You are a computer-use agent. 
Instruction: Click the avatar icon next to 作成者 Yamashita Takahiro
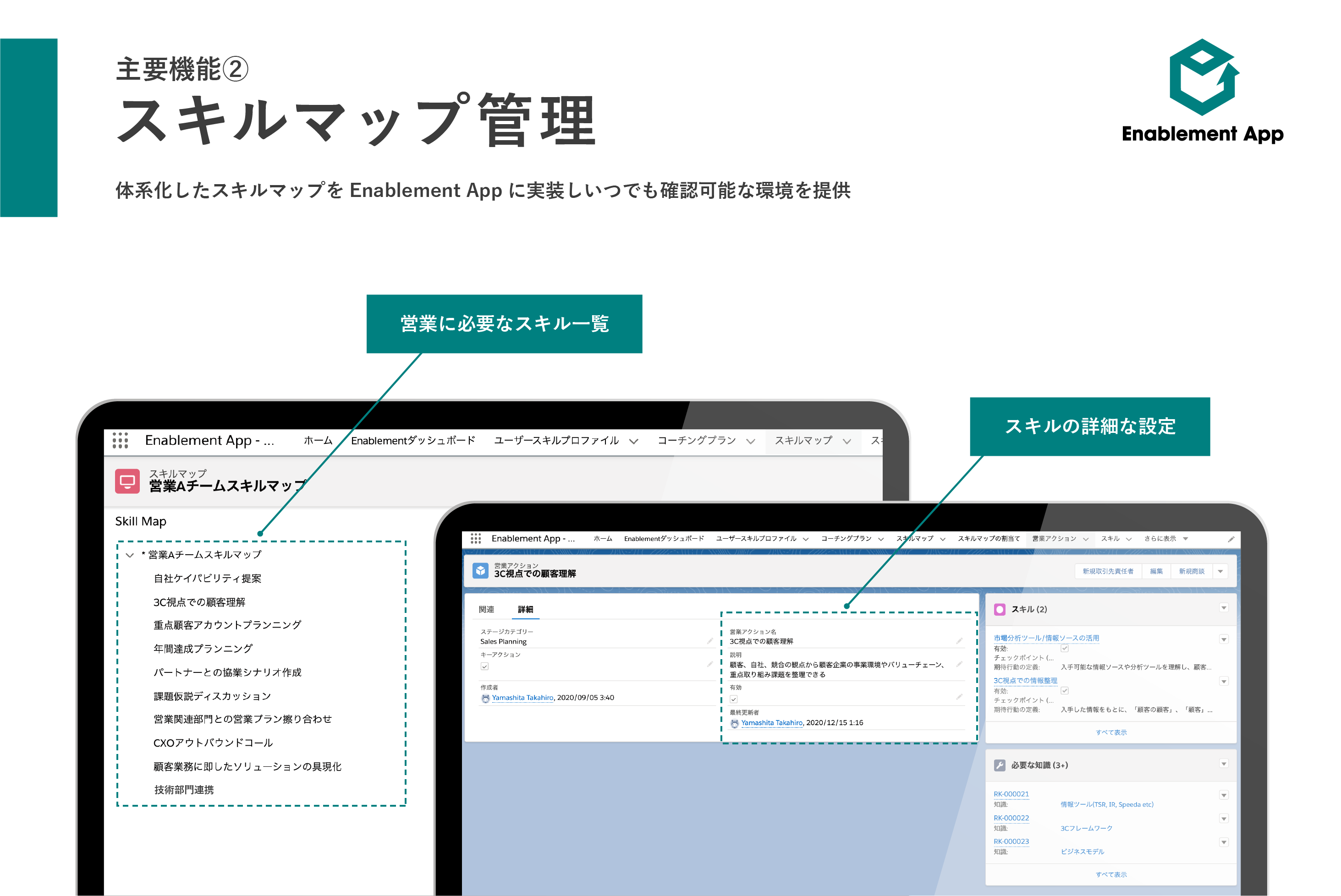pyautogui.click(x=485, y=698)
